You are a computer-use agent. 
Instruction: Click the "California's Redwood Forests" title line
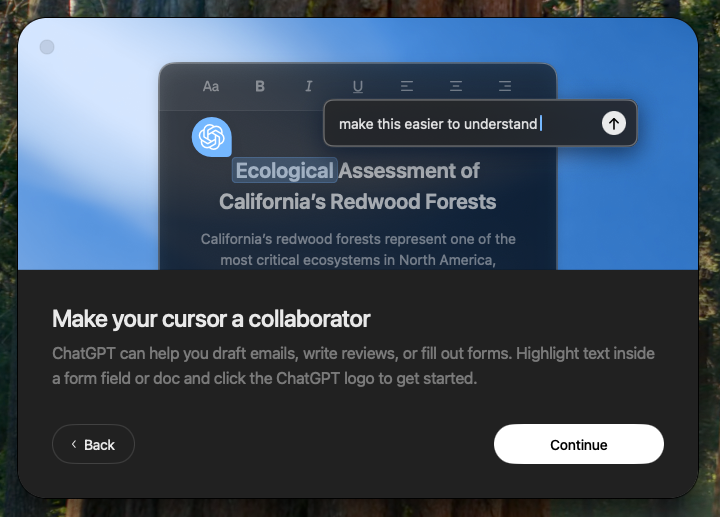pos(357,201)
